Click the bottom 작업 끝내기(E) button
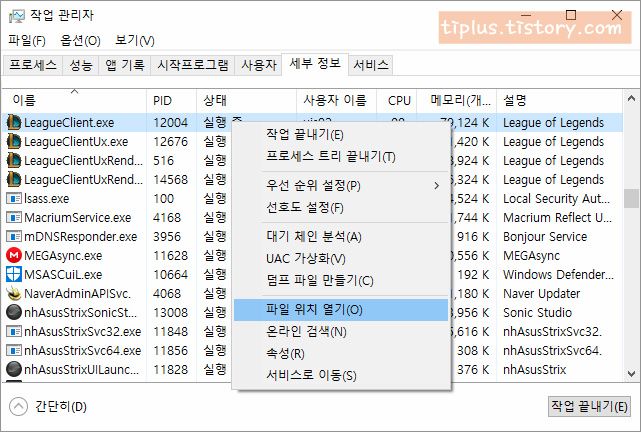The image size is (641, 432). 589,406
